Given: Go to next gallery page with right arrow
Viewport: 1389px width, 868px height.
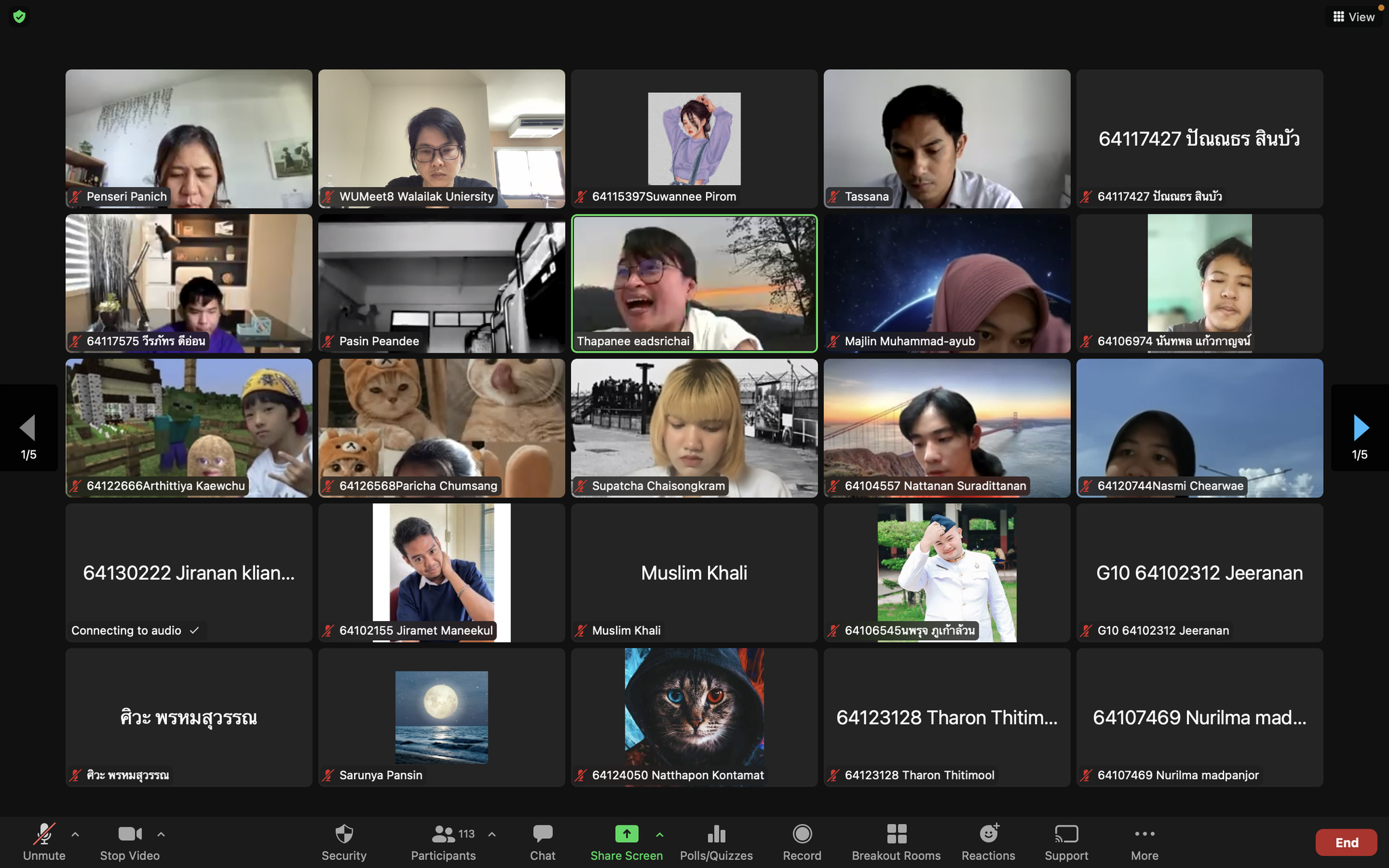Looking at the screenshot, I should (1360, 428).
